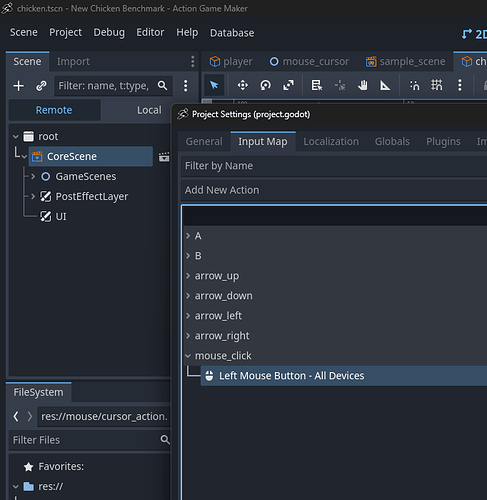Click the mouse icon of Left Mouse Button event
Image resolution: width=487 pixels, height=500 pixels.
(209, 376)
